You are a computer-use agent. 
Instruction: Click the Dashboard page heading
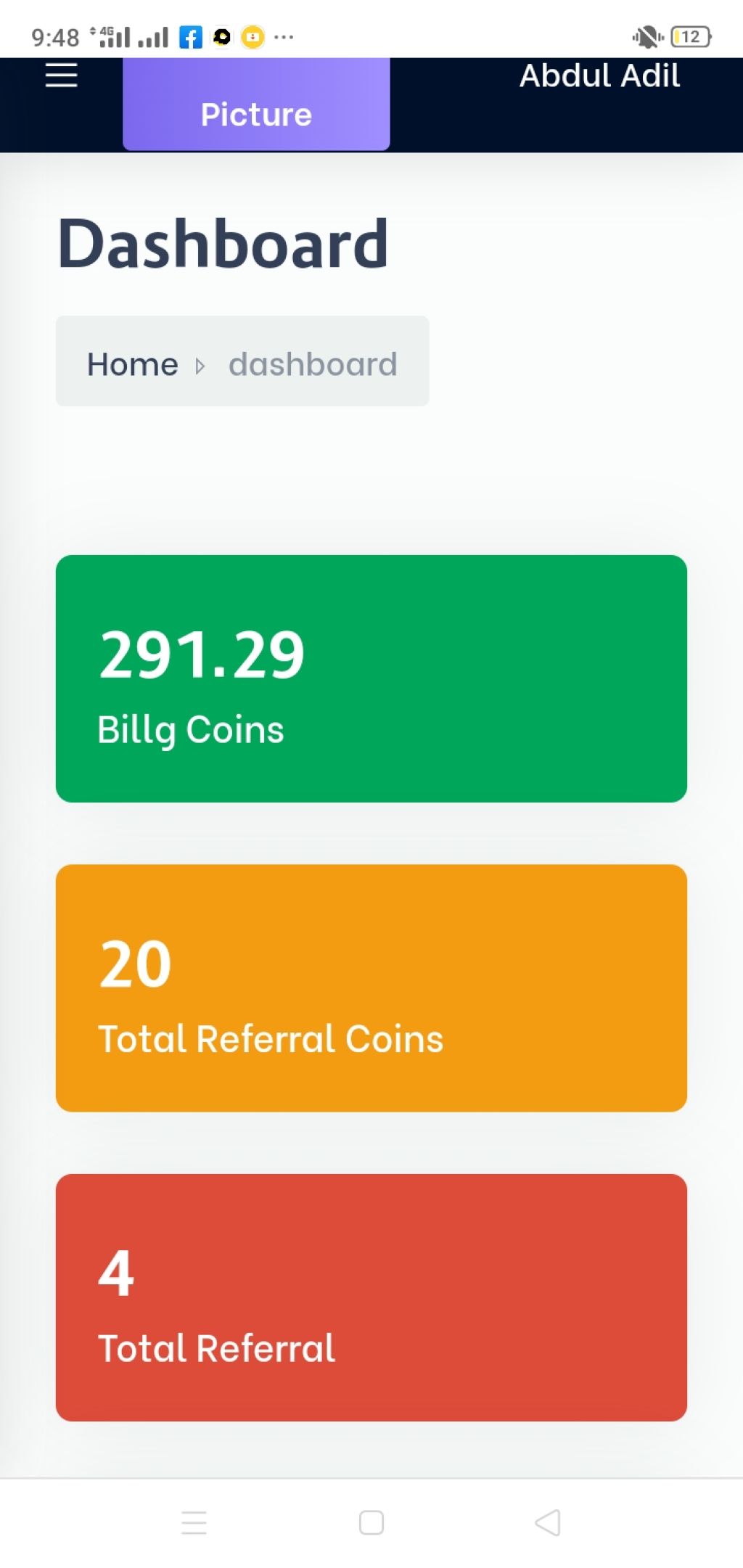pyautogui.click(x=223, y=243)
